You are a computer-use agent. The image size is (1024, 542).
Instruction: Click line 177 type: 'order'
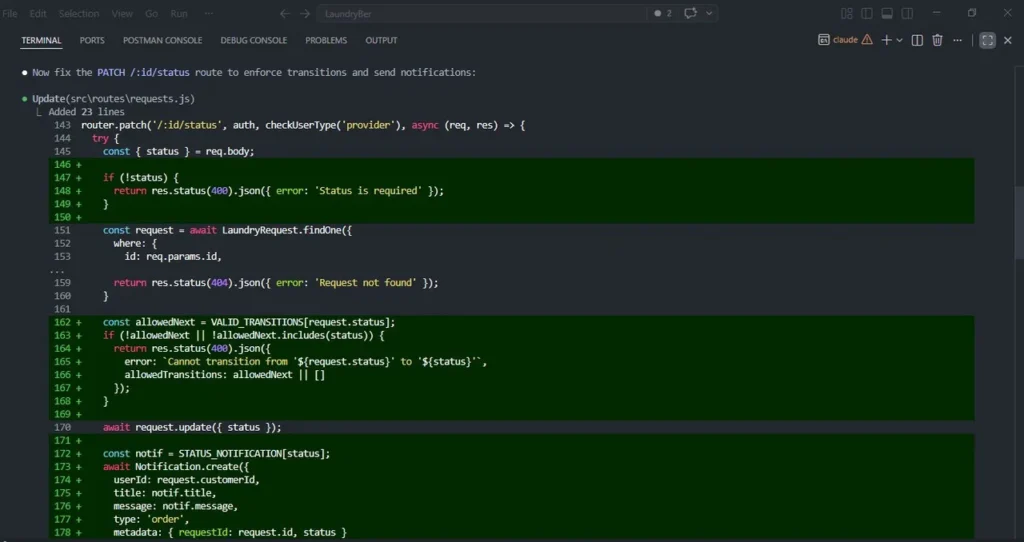pos(151,519)
